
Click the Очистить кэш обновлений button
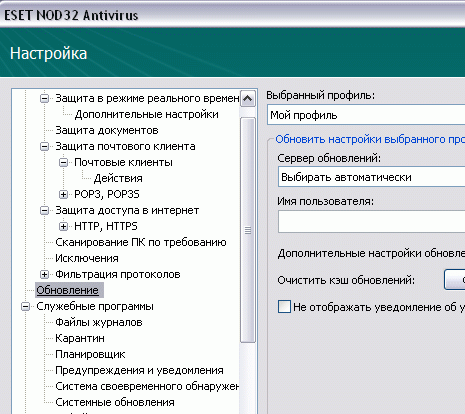[455, 279]
